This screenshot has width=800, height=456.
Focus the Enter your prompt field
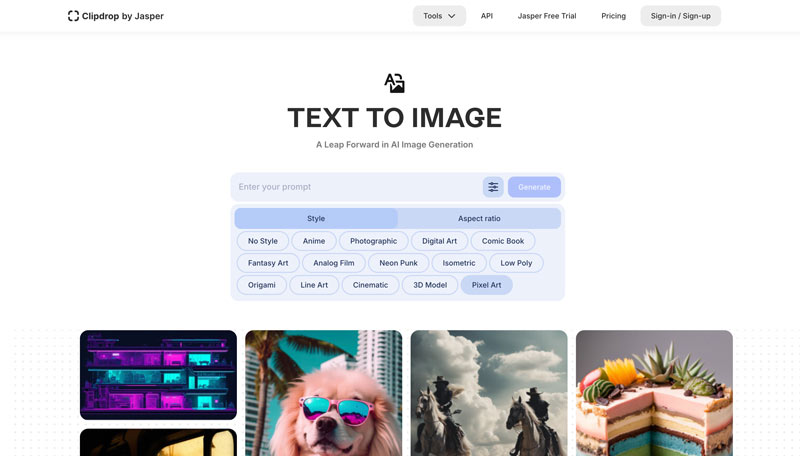pyautogui.click(x=355, y=187)
